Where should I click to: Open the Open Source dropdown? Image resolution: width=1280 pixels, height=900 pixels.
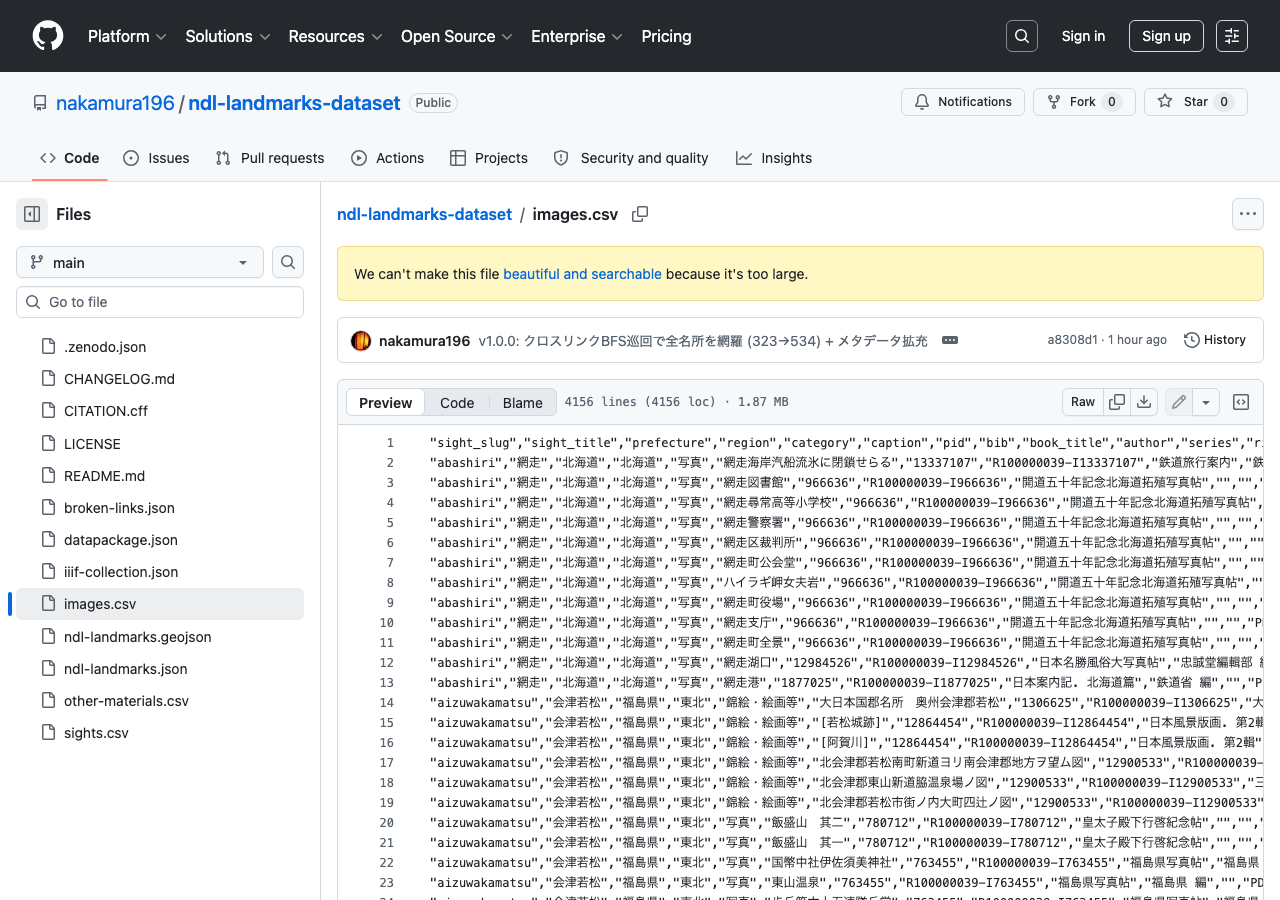coord(457,36)
